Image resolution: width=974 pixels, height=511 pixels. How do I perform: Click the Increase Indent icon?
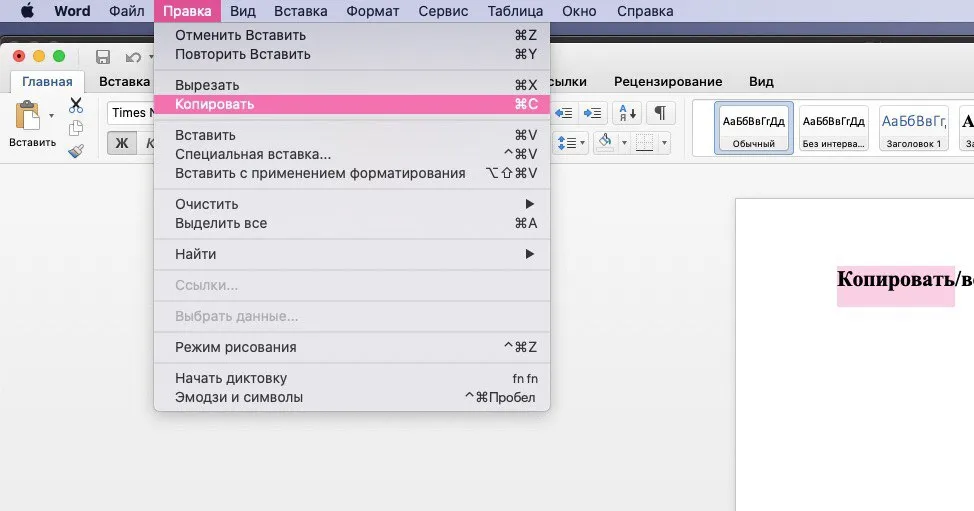coord(593,113)
